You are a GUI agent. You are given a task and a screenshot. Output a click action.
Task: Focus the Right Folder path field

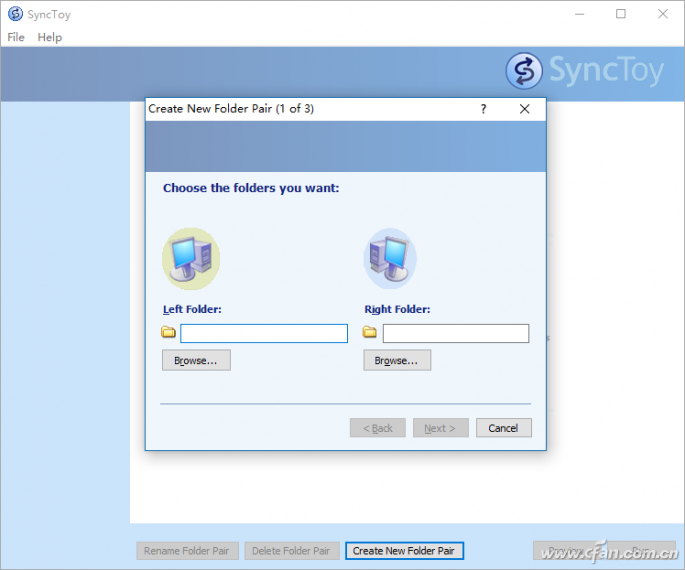pyautogui.click(x=456, y=333)
